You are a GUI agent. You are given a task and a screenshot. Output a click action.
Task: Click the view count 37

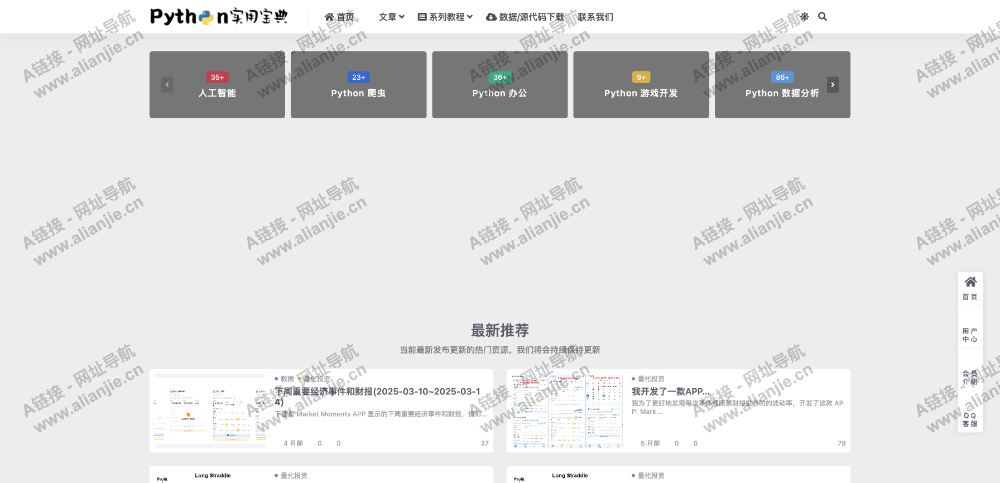(x=485, y=443)
